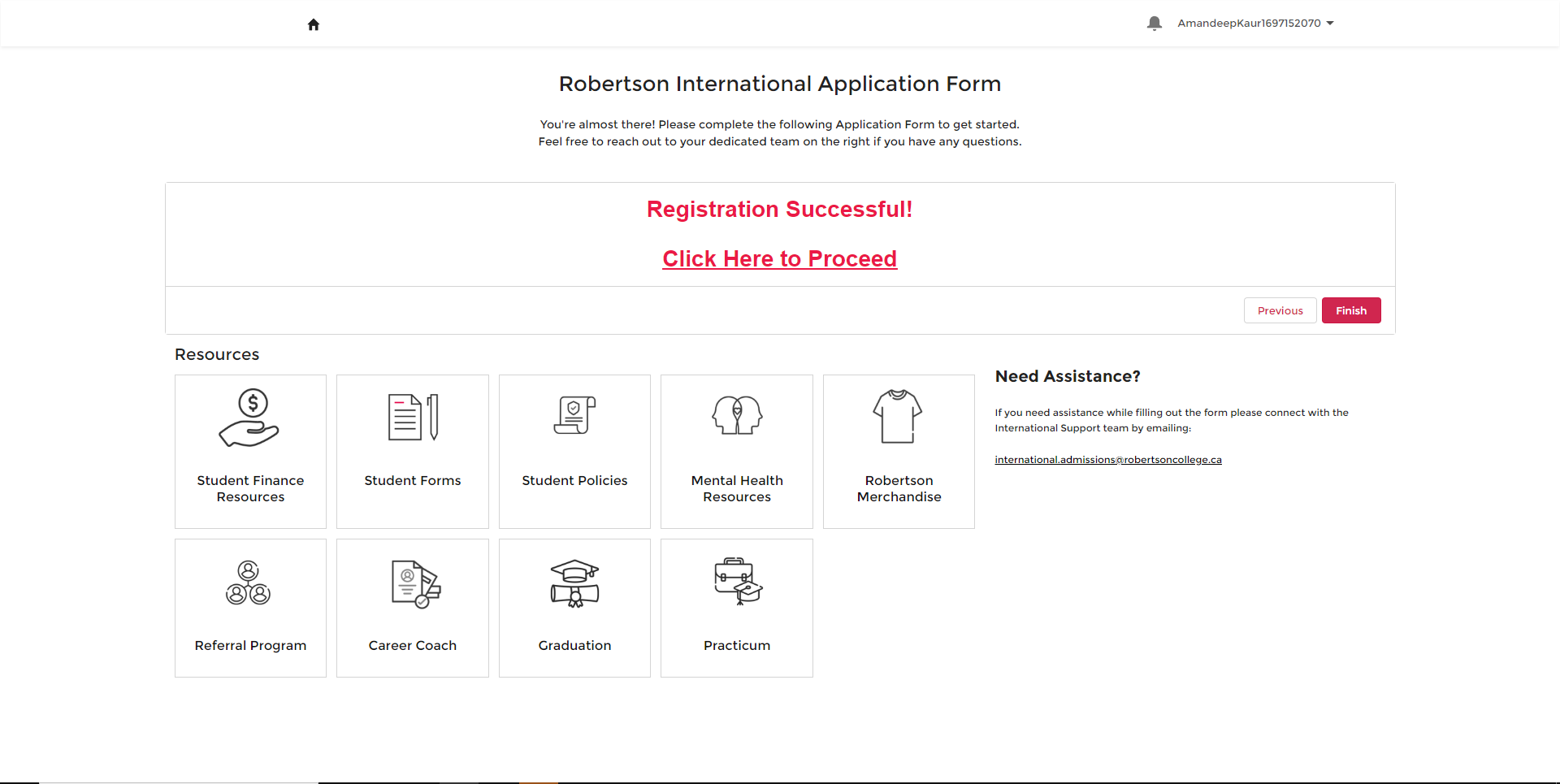
Task: Select the 'Robertson Merchandise' label
Action: pyautogui.click(x=899, y=488)
